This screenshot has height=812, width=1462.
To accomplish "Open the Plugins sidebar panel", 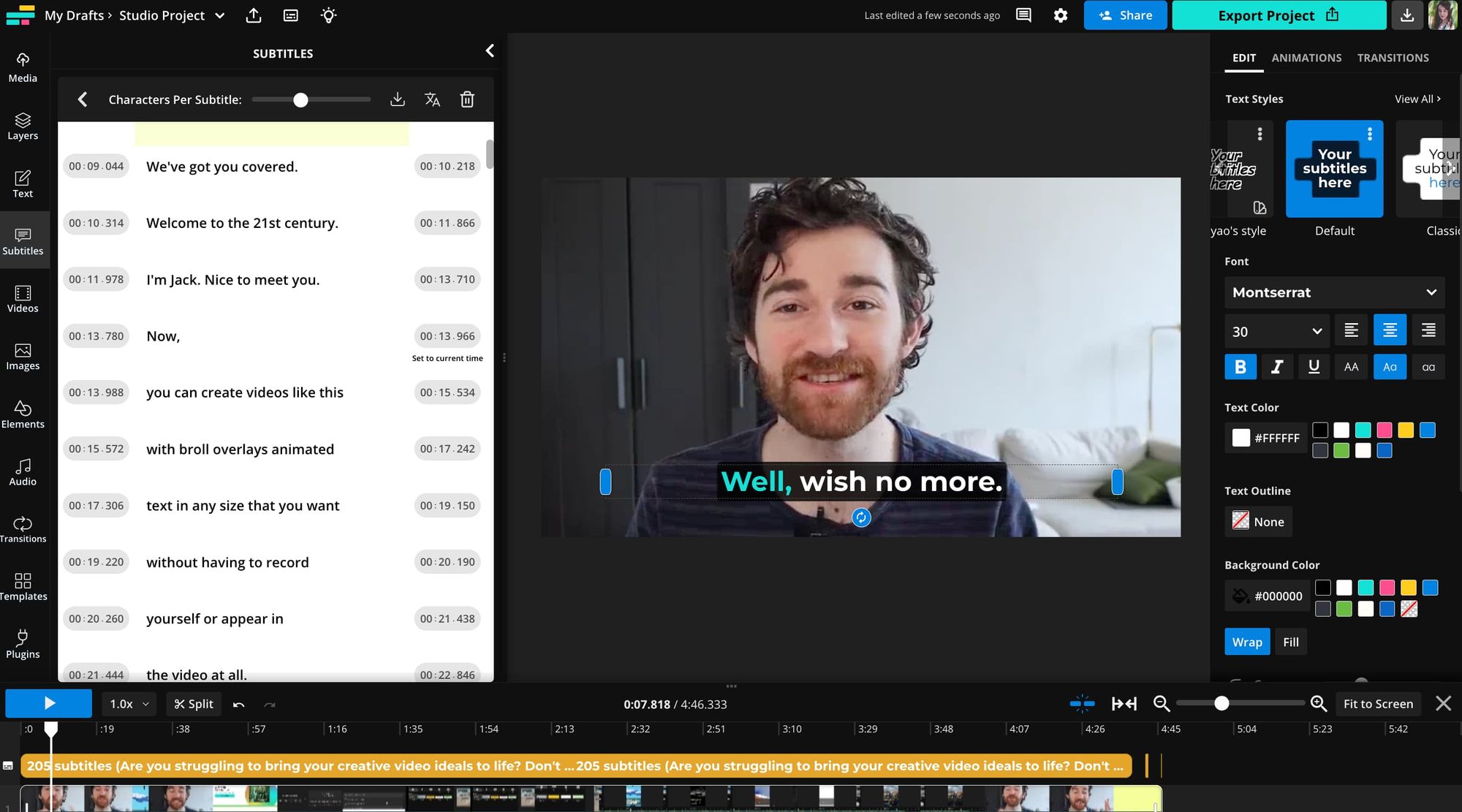I will (x=23, y=644).
